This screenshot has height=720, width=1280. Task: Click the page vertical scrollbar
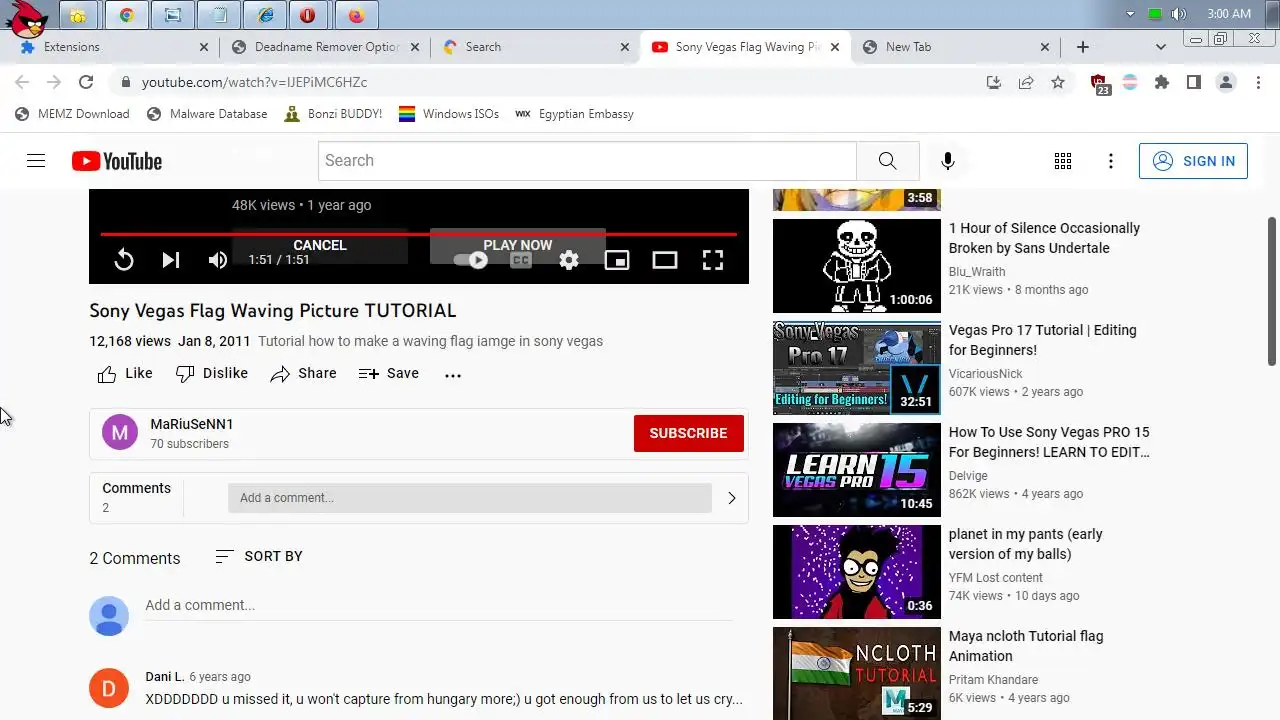point(1272,290)
